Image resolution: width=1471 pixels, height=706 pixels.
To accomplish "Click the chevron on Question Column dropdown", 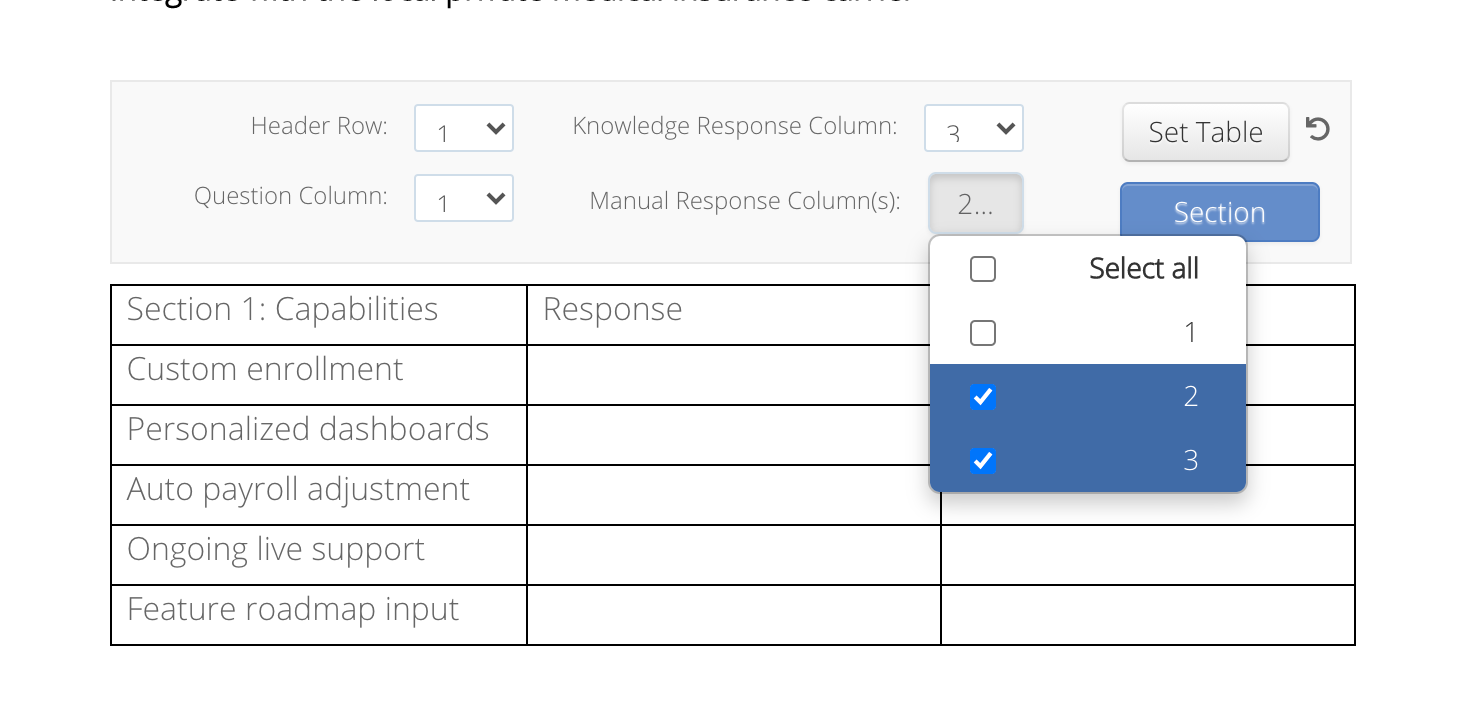I will pos(495,198).
